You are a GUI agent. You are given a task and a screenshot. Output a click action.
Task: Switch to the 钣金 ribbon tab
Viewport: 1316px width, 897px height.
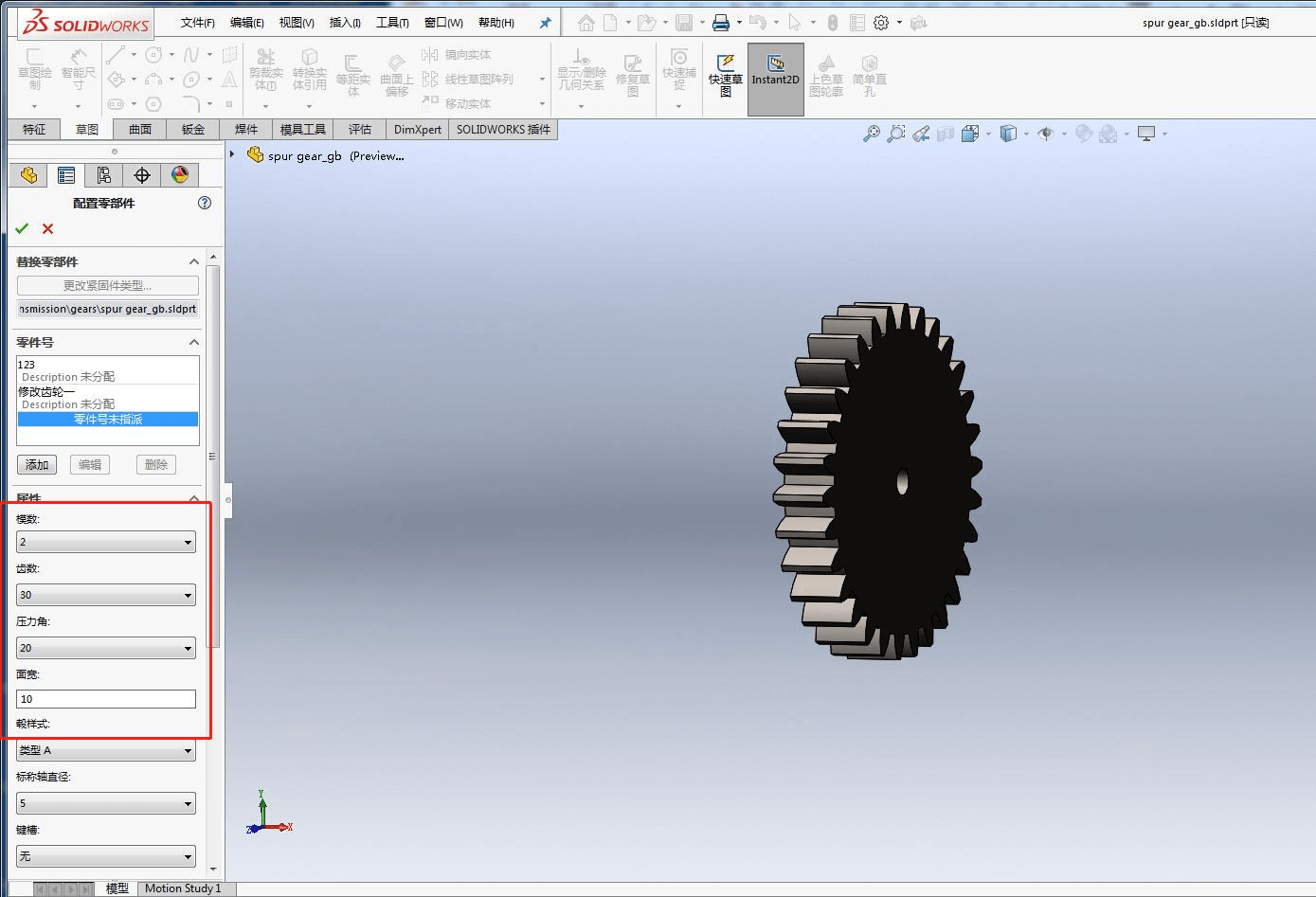[192, 129]
